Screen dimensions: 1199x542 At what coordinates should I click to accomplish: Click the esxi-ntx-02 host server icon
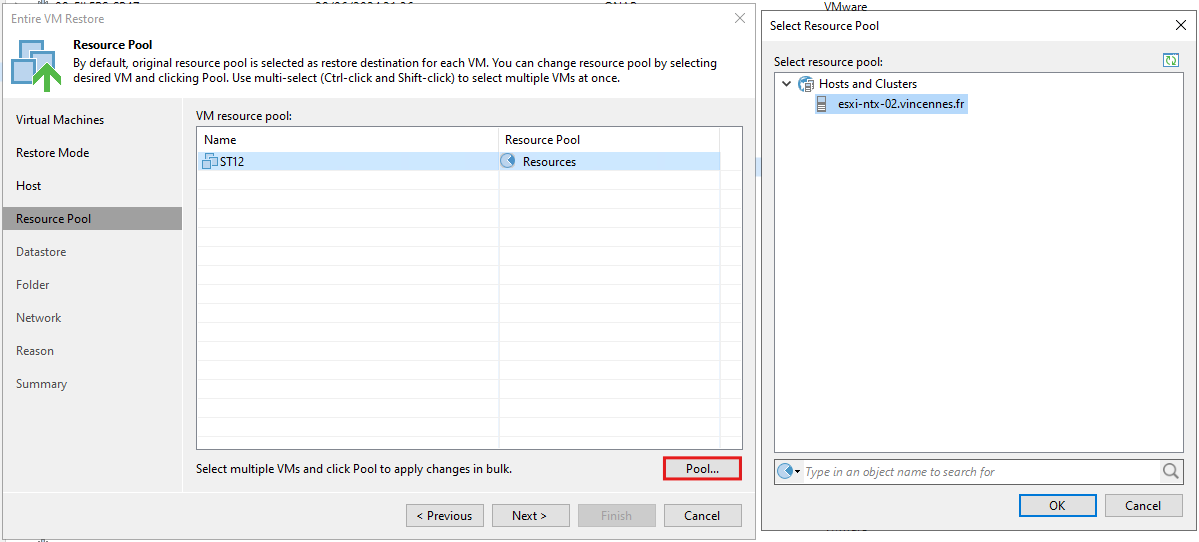pos(822,105)
